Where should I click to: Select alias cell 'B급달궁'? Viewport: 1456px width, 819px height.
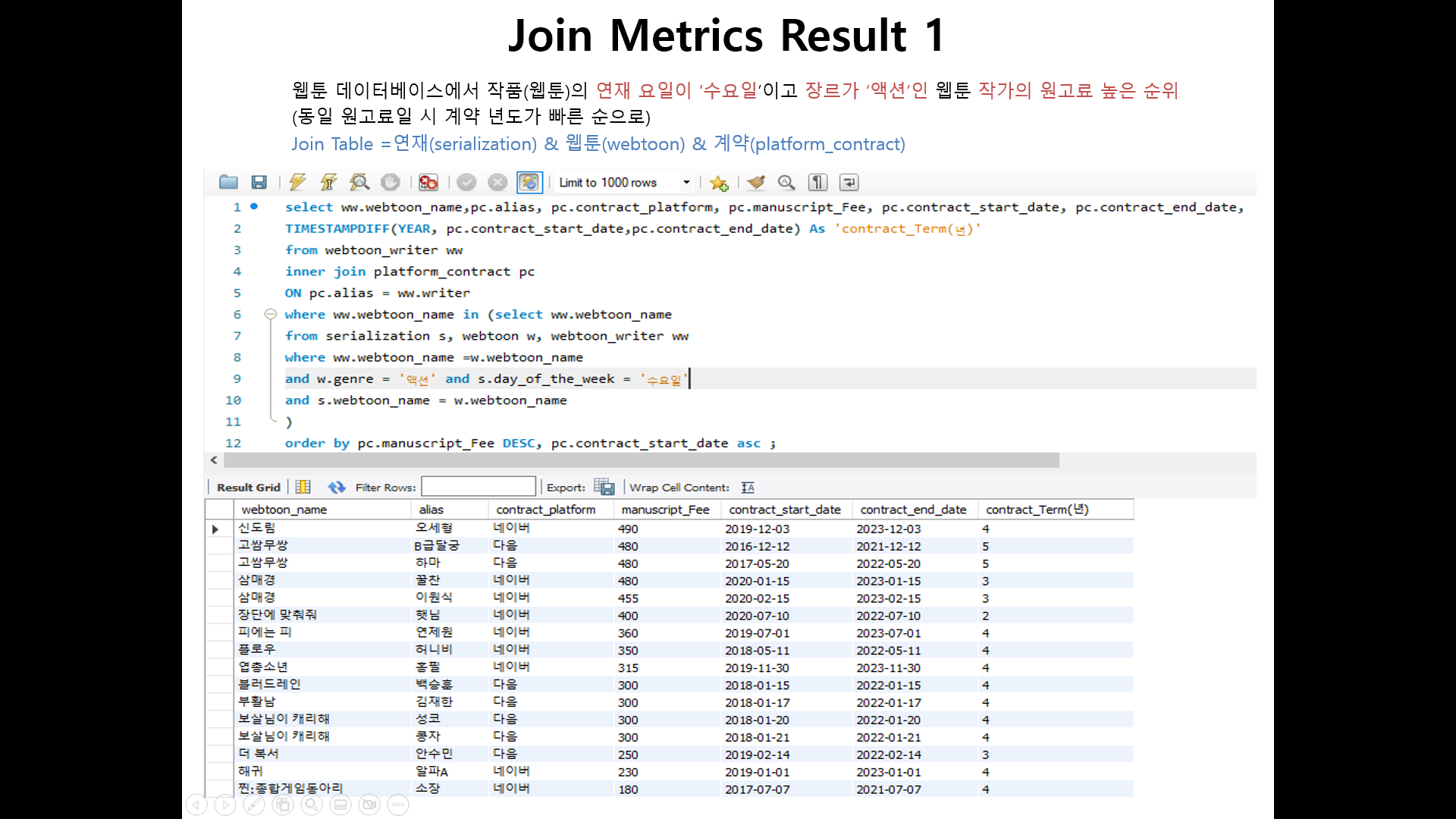click(x=449, y=546)
